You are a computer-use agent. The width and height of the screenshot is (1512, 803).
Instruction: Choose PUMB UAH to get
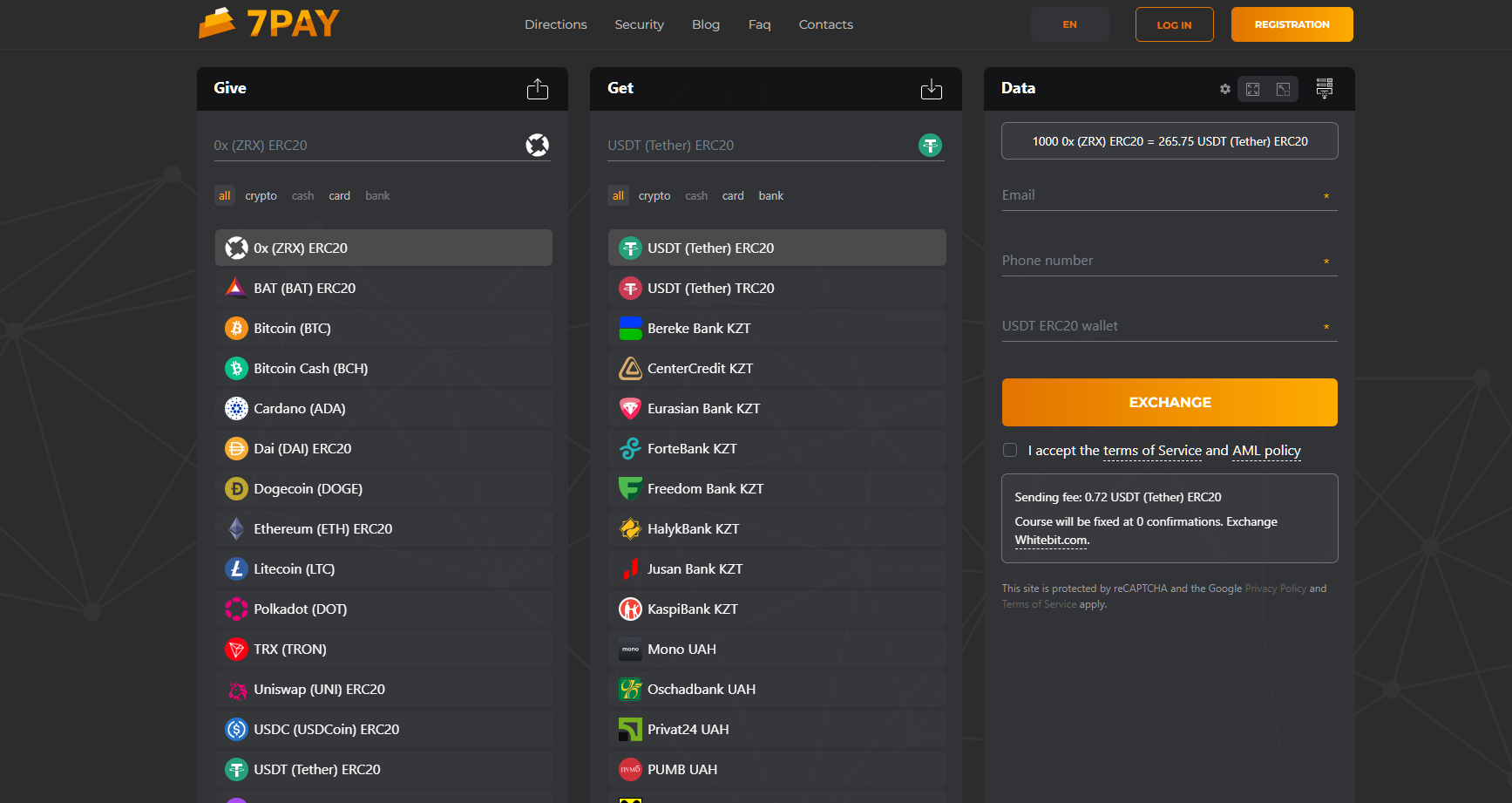pos(777,769)
